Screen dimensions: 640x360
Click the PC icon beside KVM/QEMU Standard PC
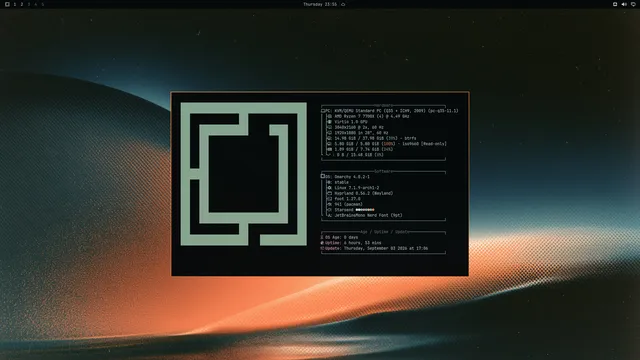click(323, 111)
